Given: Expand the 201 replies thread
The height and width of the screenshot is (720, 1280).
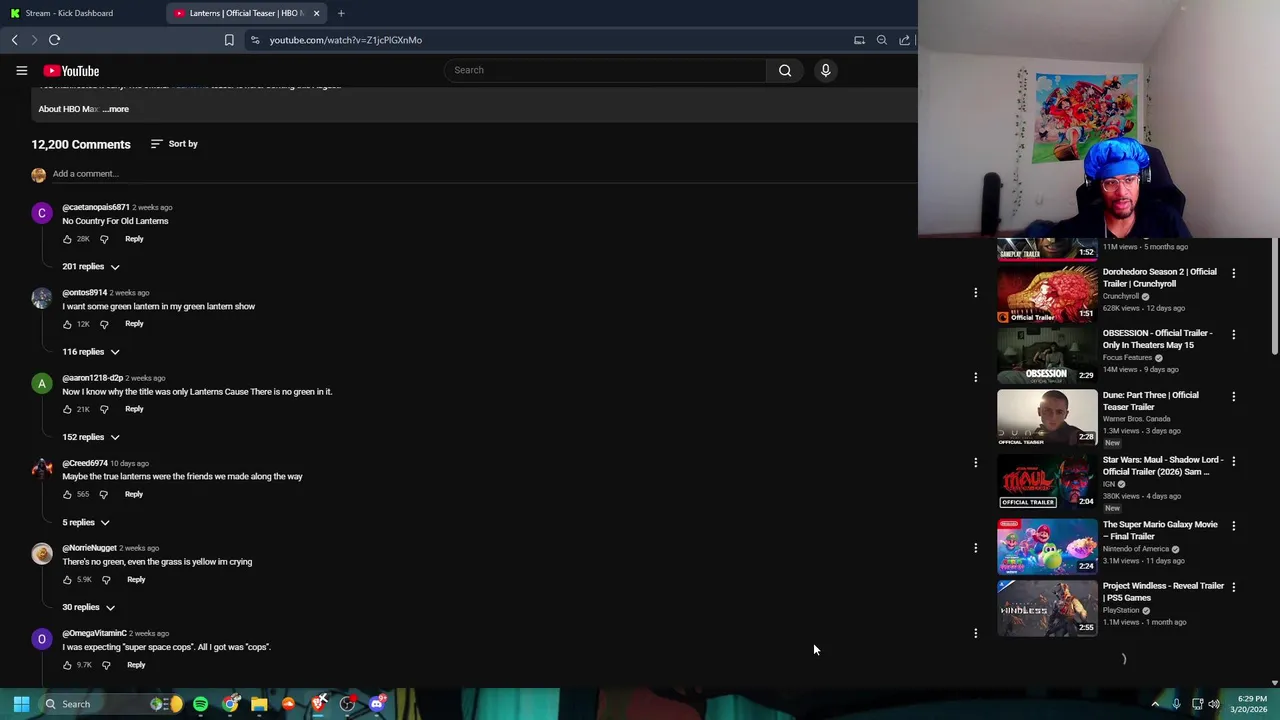Looking at the screenshot, I should [91, 267].
